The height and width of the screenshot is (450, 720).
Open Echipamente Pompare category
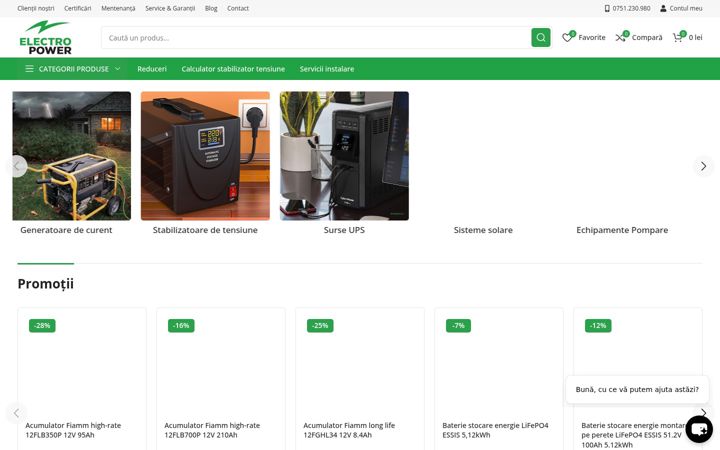click(622, 230)
